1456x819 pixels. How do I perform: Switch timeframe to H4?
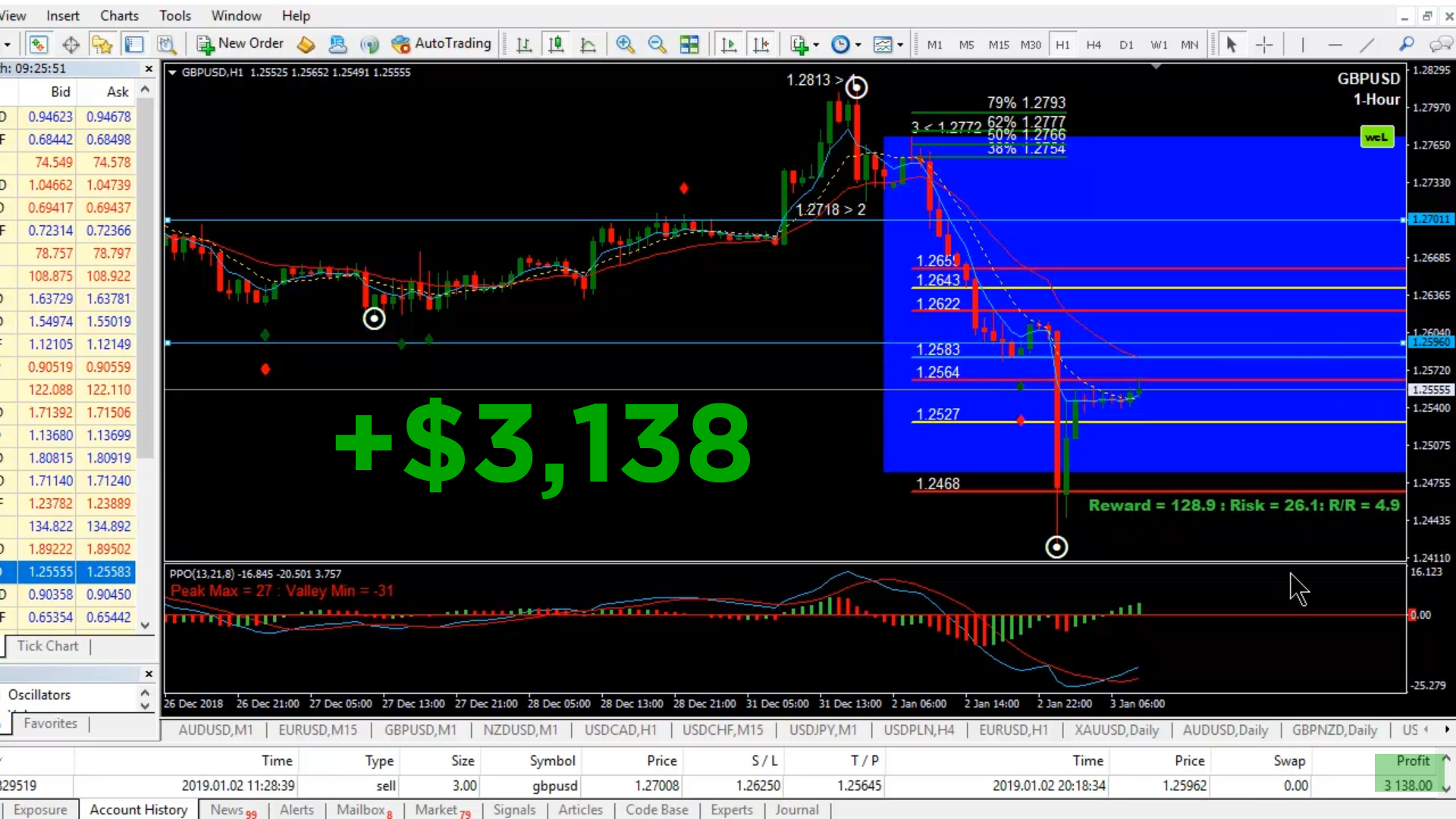click(x=1094, y=45)
